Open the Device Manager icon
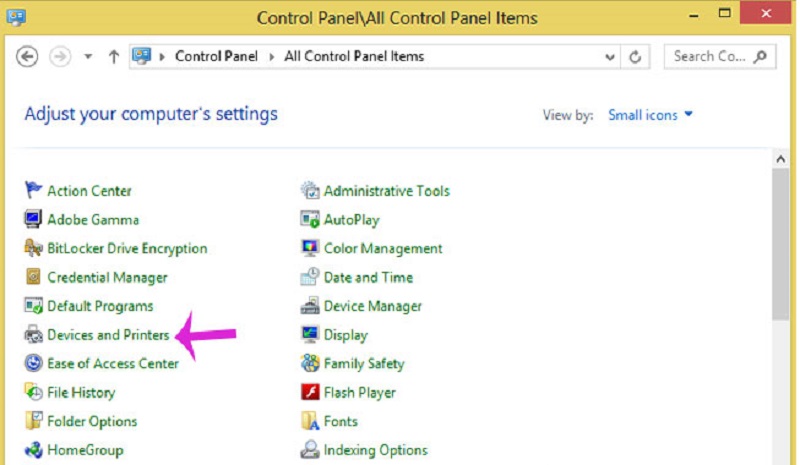Screen dimensions: 800x465 (x=310, y=306)
